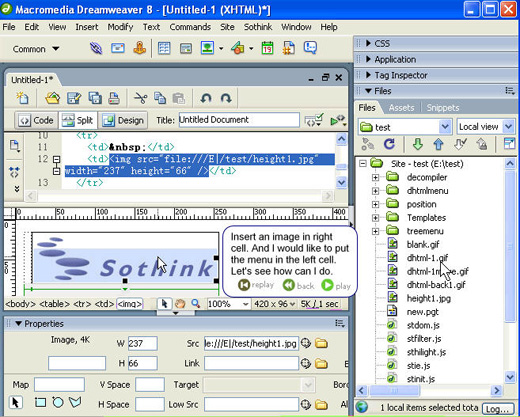Select the Oval Hotspot tool

pos(58,402)
